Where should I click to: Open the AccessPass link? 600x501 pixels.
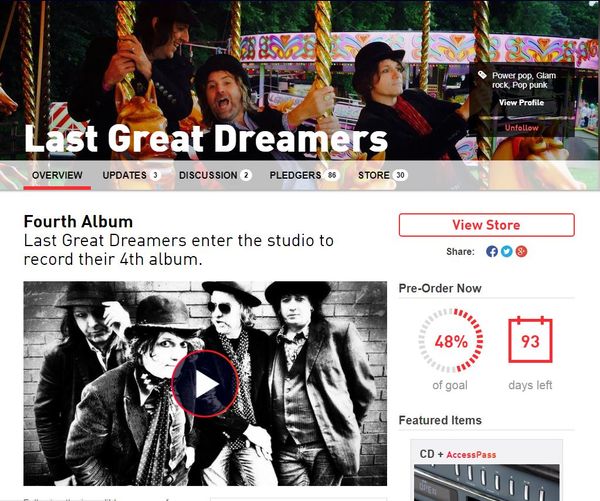tap(471, 455)
